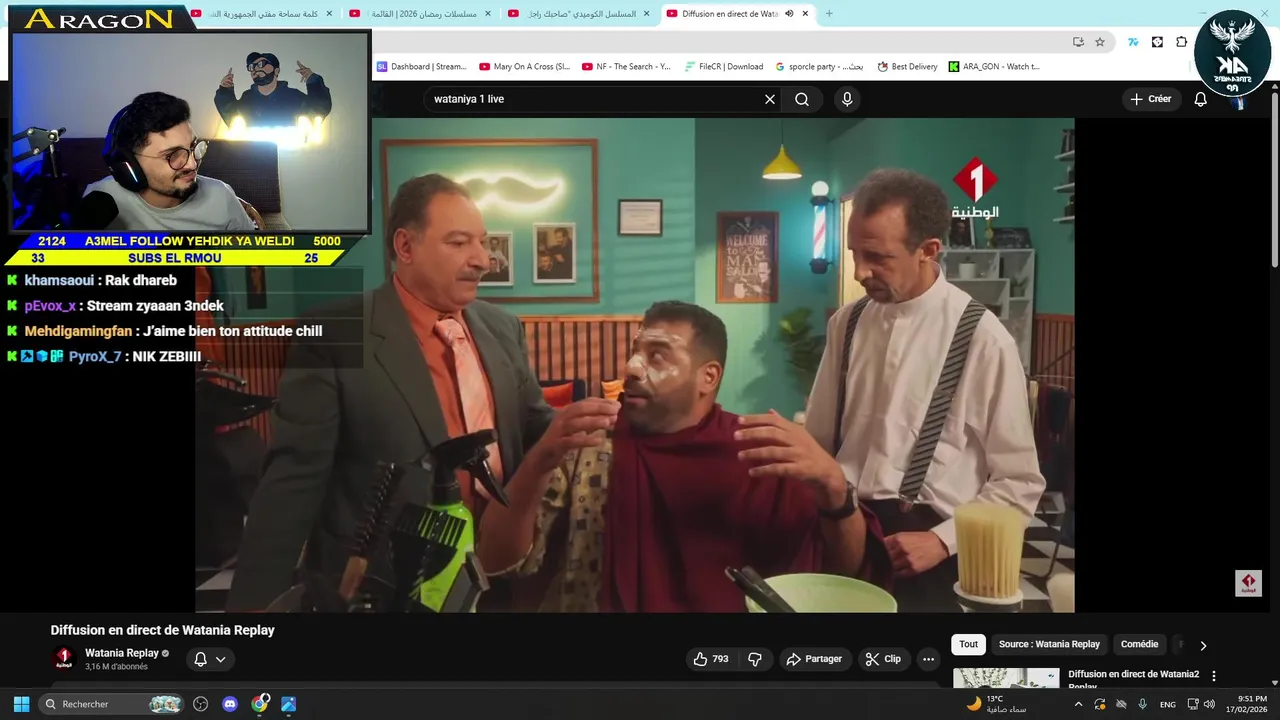Click the black square extension icon

[x=1157, y=42]
